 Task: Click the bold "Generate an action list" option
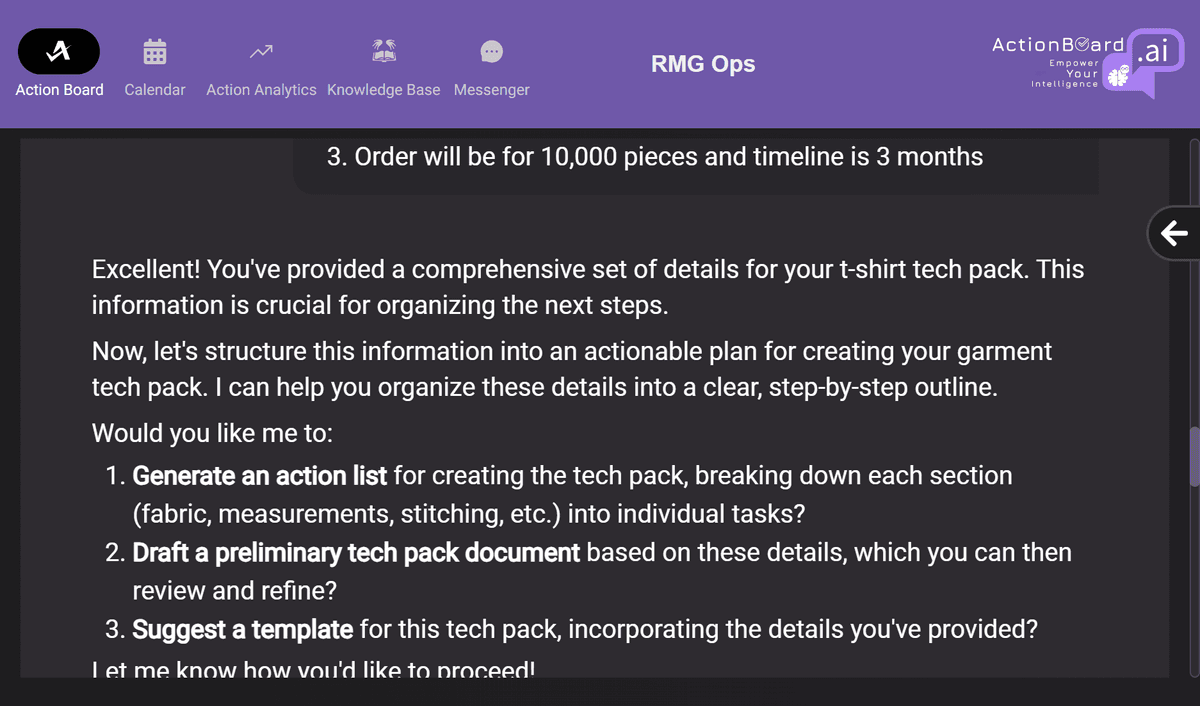(x=260, y=476)
